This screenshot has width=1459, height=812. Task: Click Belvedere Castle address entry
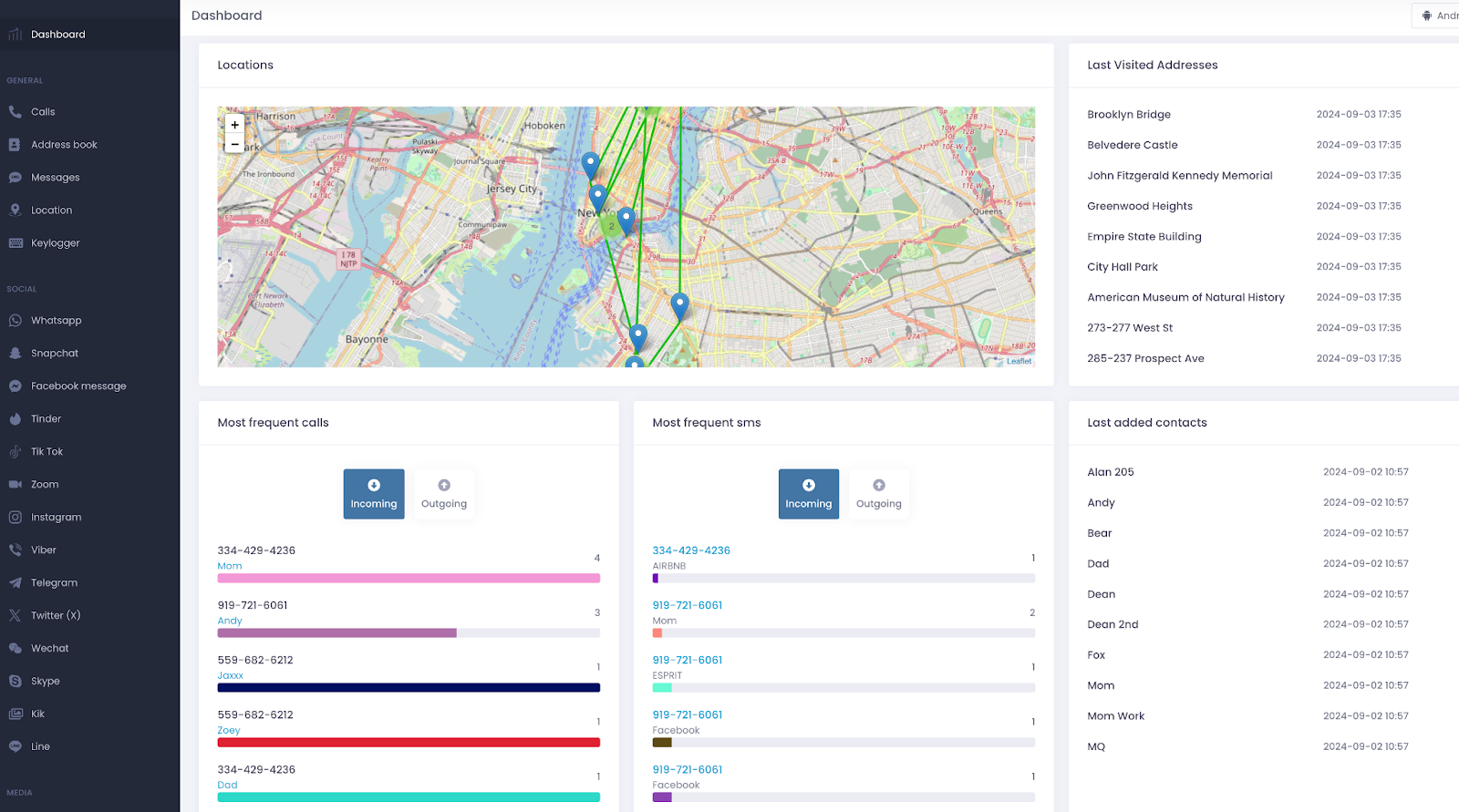pyautogui.click(x=1133, y=145)
